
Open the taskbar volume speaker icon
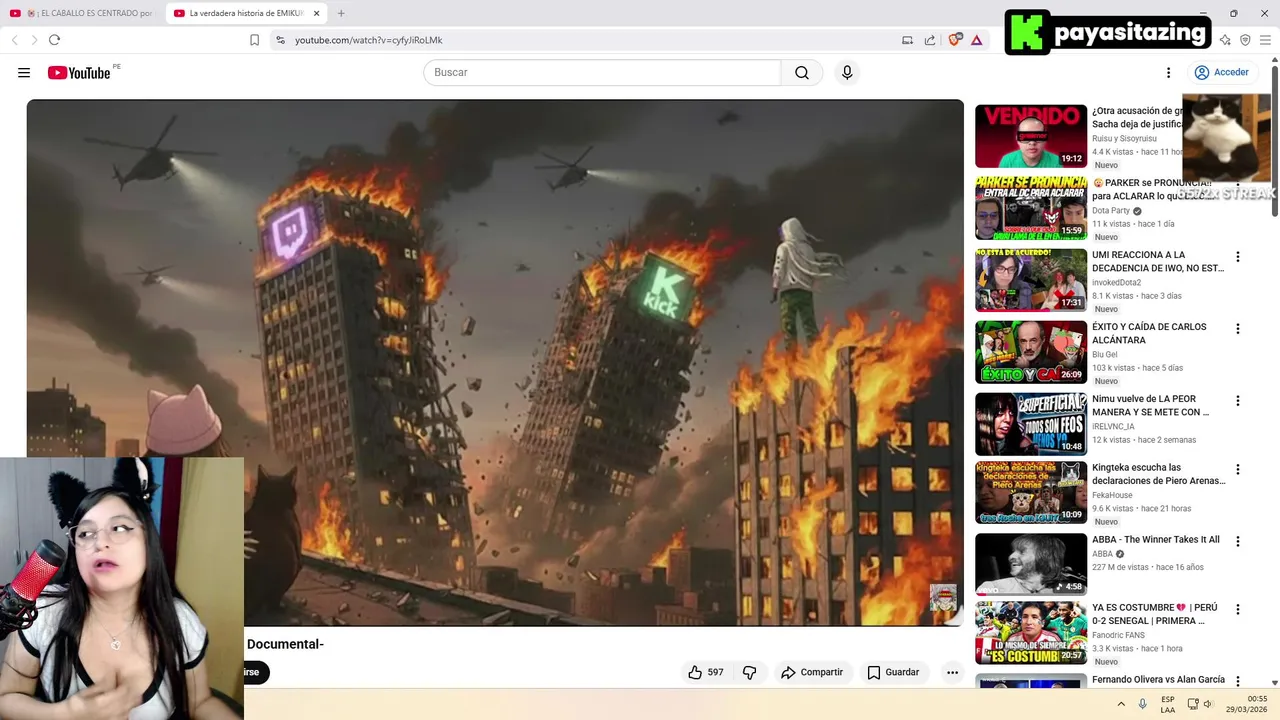coord(1208,704)
